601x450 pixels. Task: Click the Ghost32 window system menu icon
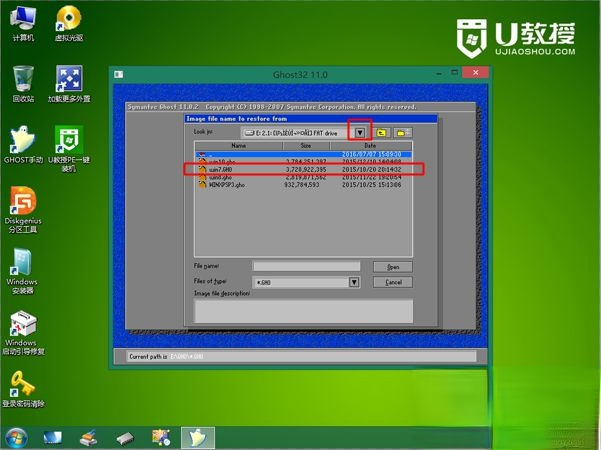[x=118, y=74]
